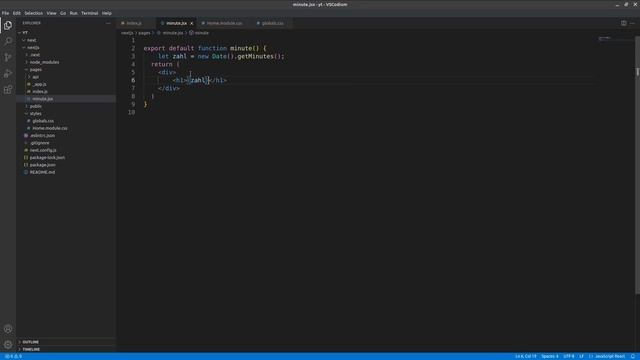The height and width of the screenshot is (360, 640).
Task: Open editor More Actions ellipsis
Action: tap(632, 23)
